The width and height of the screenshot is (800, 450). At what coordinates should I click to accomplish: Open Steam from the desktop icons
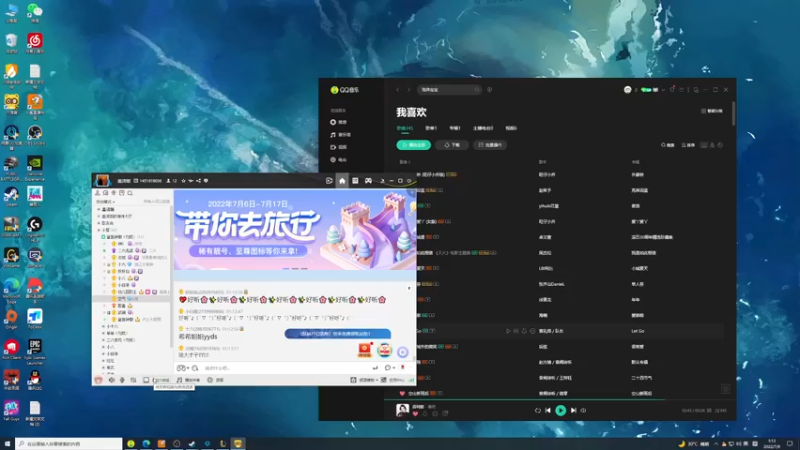[x=11, y=197]
